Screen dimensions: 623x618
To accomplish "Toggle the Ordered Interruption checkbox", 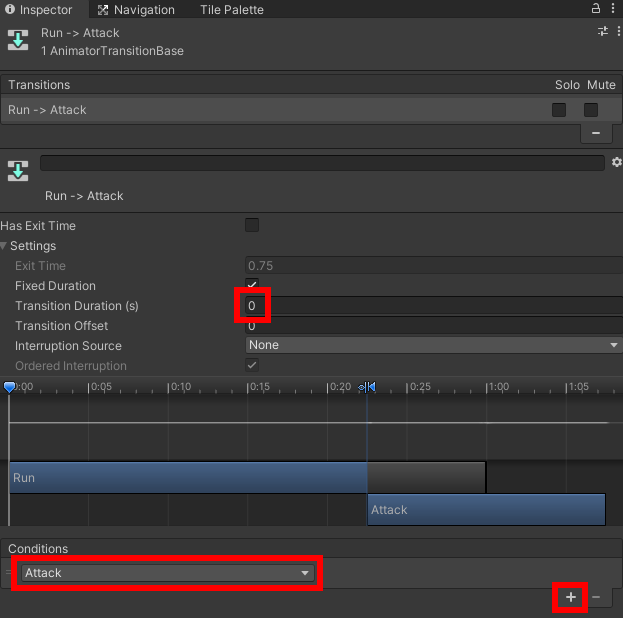I will point(252,365).
